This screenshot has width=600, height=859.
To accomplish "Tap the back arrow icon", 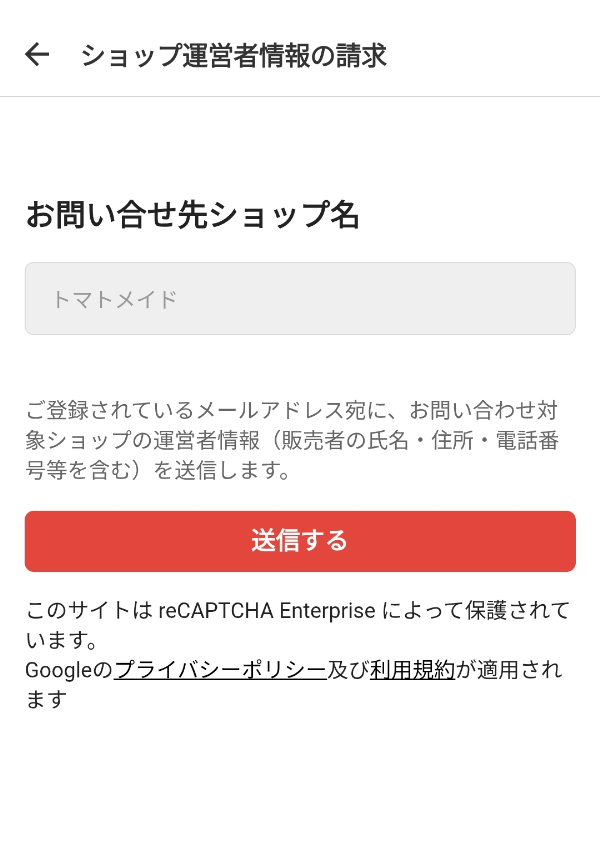I will 37,54.
